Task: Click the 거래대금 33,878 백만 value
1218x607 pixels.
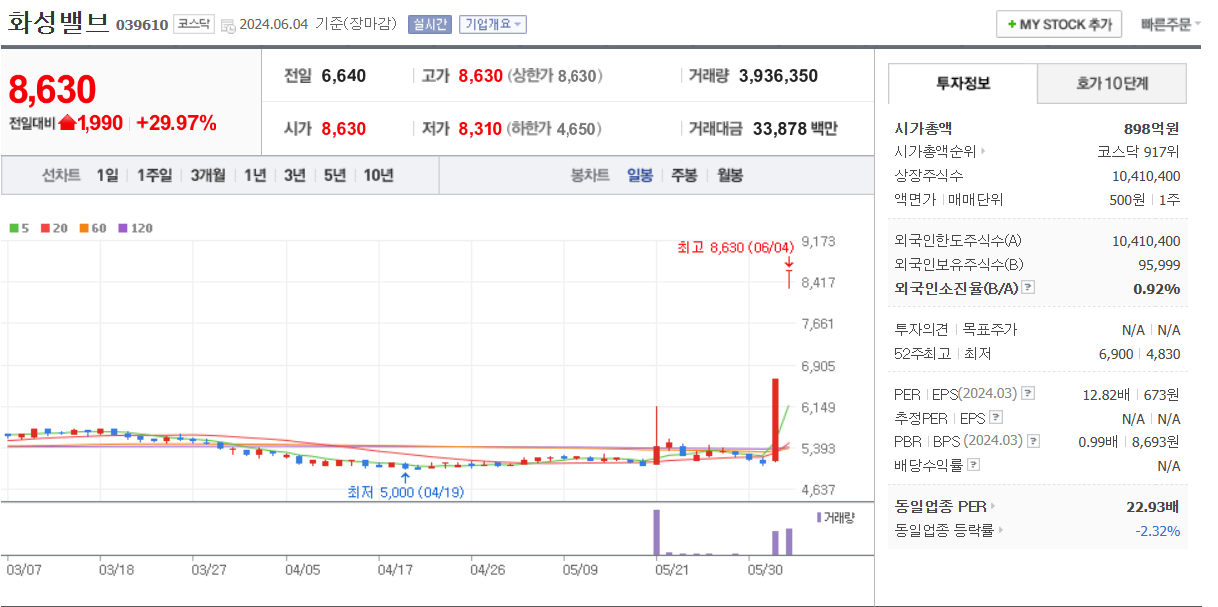Action: (795, 129)
